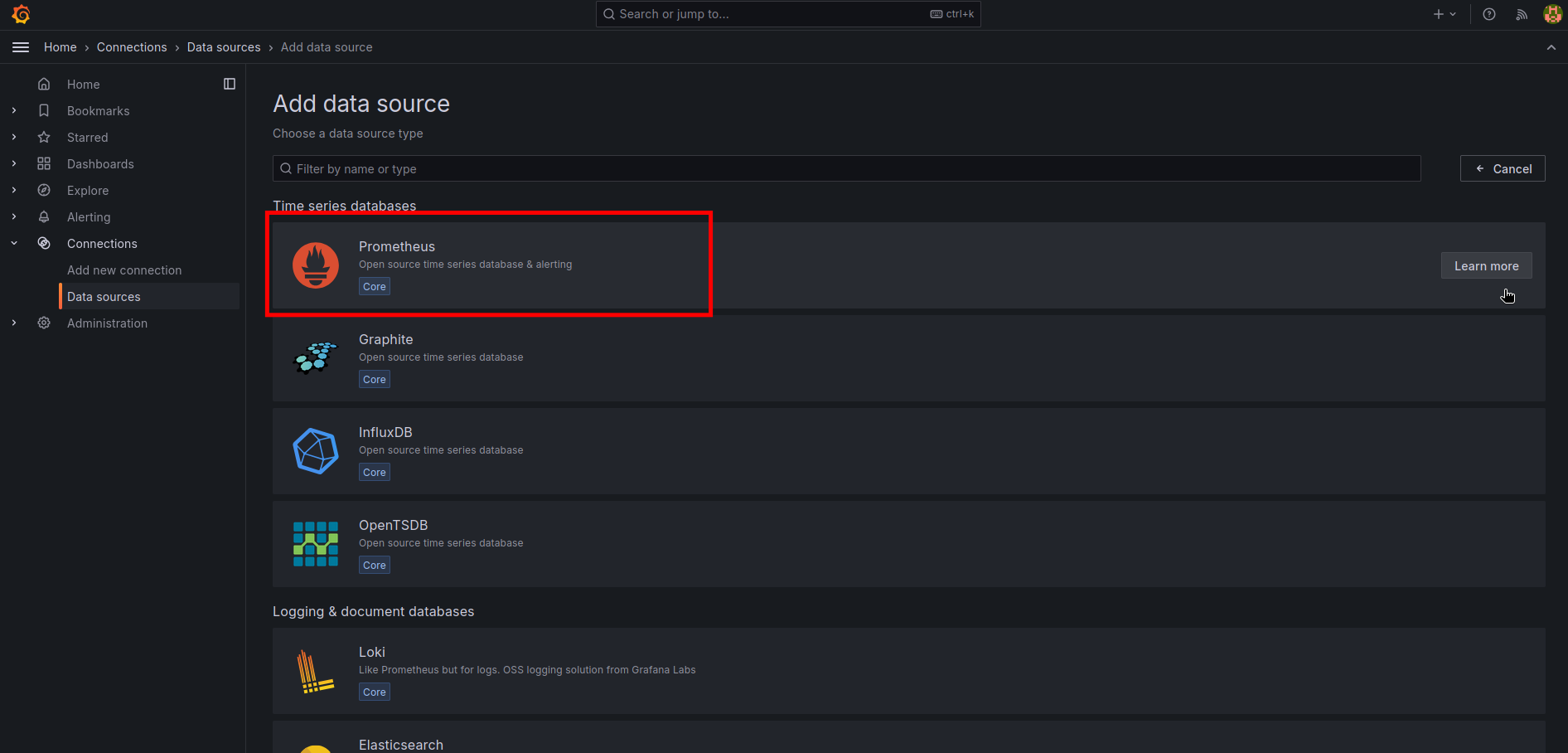Image resolution: width=1568 pixels, height=753 pixels.
Task: Toggle the hamburger menu icon
Action: [x=21, y=47]
